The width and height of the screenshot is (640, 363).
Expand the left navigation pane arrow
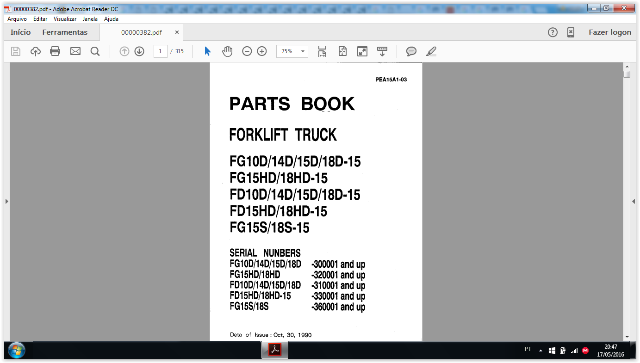coord(7,201)
